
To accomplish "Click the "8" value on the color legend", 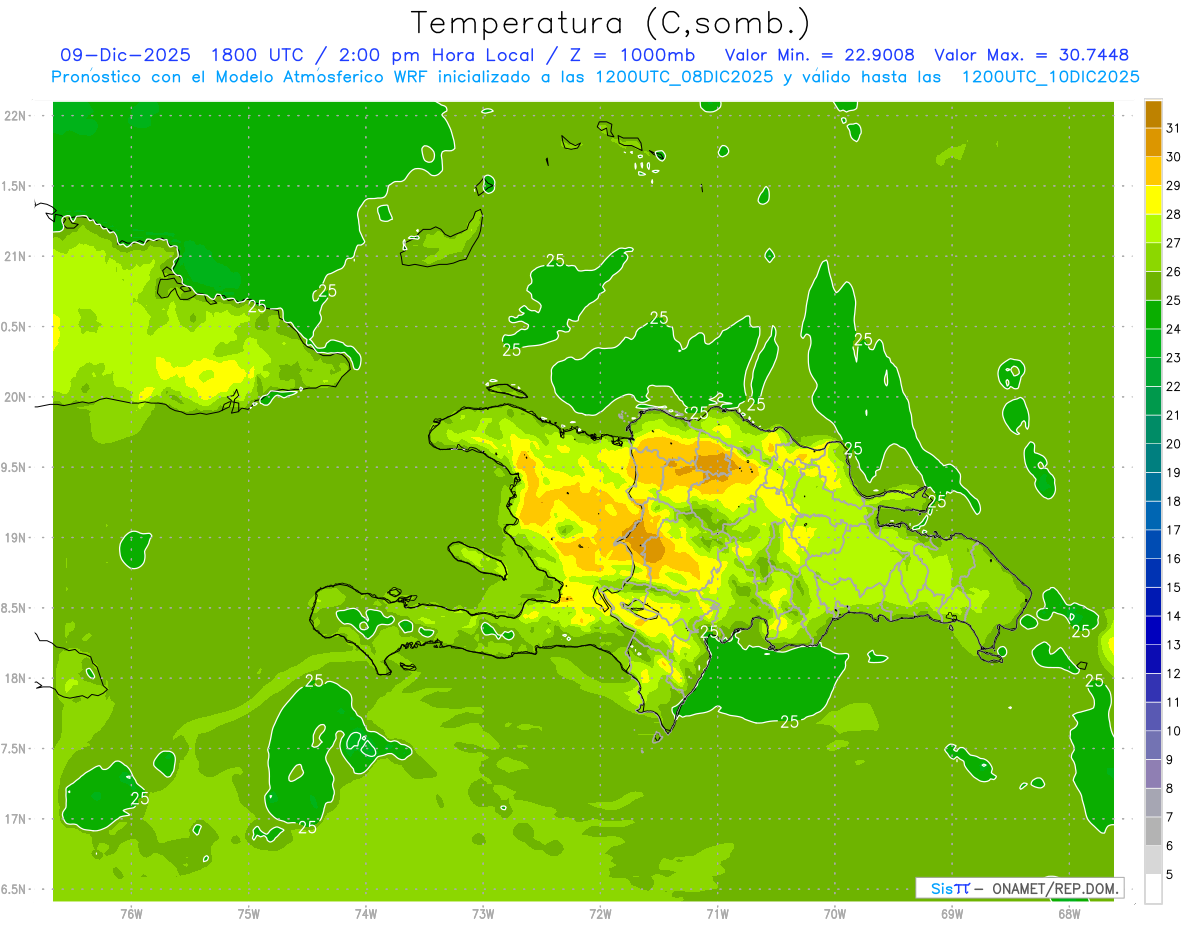I will coord(1170,789).
